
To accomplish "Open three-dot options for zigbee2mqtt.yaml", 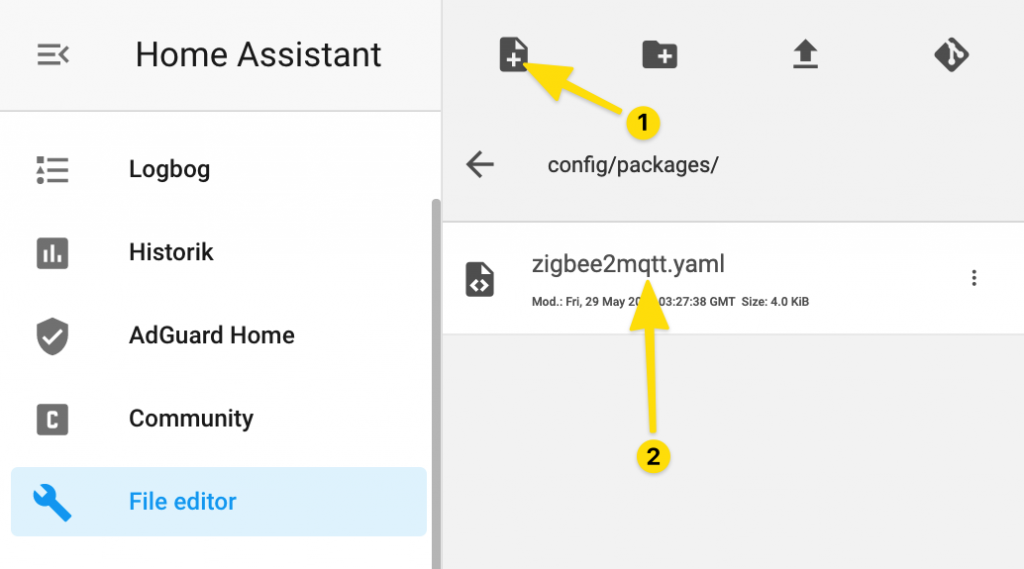I will click(974, 278).
